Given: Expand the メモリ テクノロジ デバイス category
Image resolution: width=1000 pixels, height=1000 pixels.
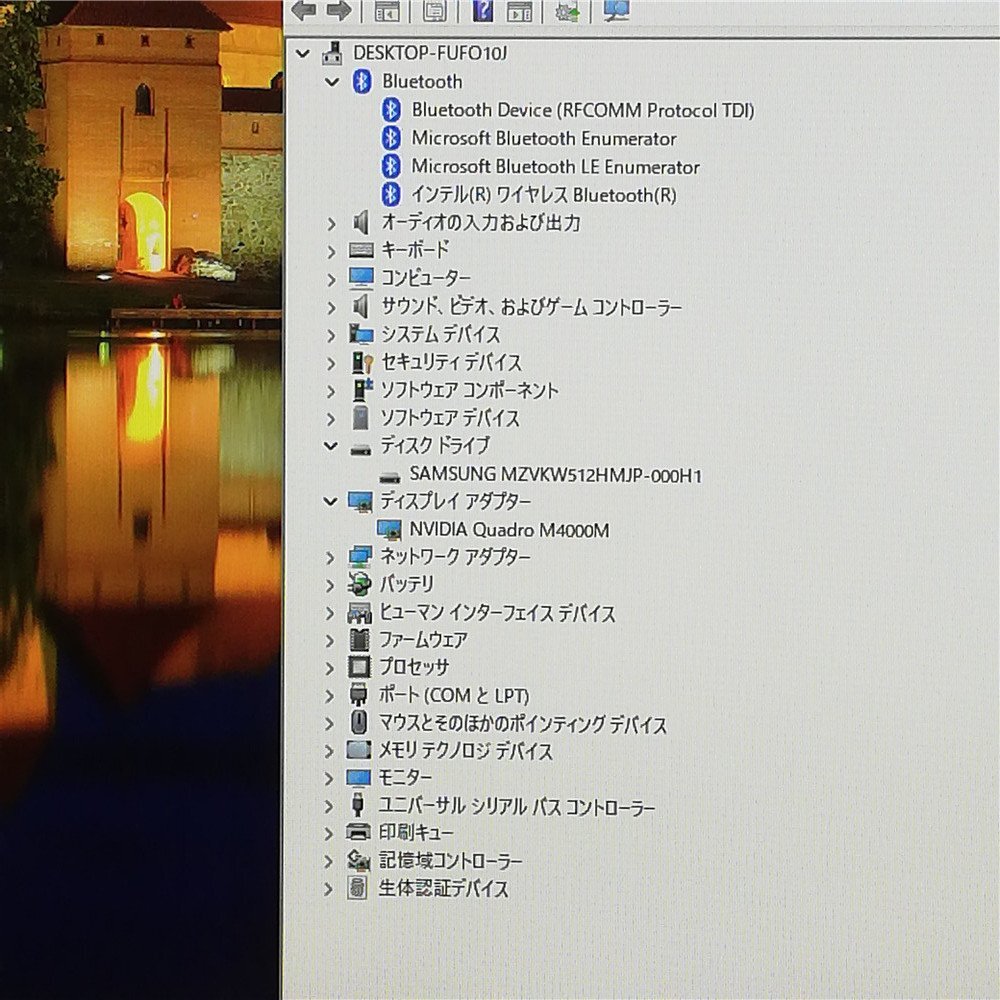Looking at the screenshot, I should coord(329,752).
